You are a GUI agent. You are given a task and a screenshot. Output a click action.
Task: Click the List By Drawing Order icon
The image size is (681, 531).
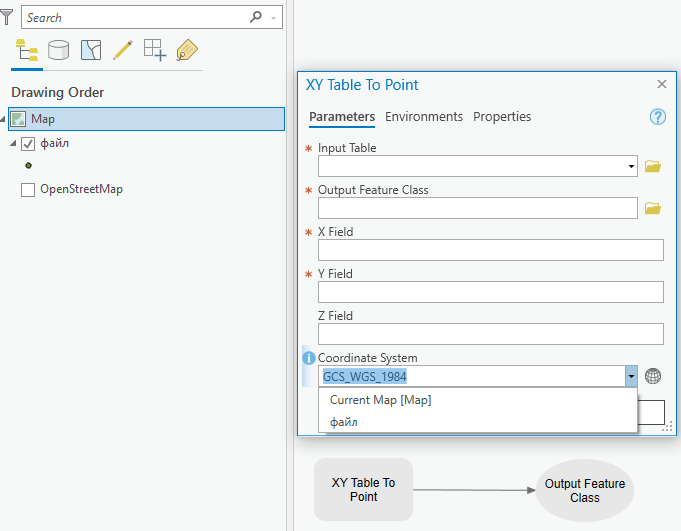tap(27, 50)
